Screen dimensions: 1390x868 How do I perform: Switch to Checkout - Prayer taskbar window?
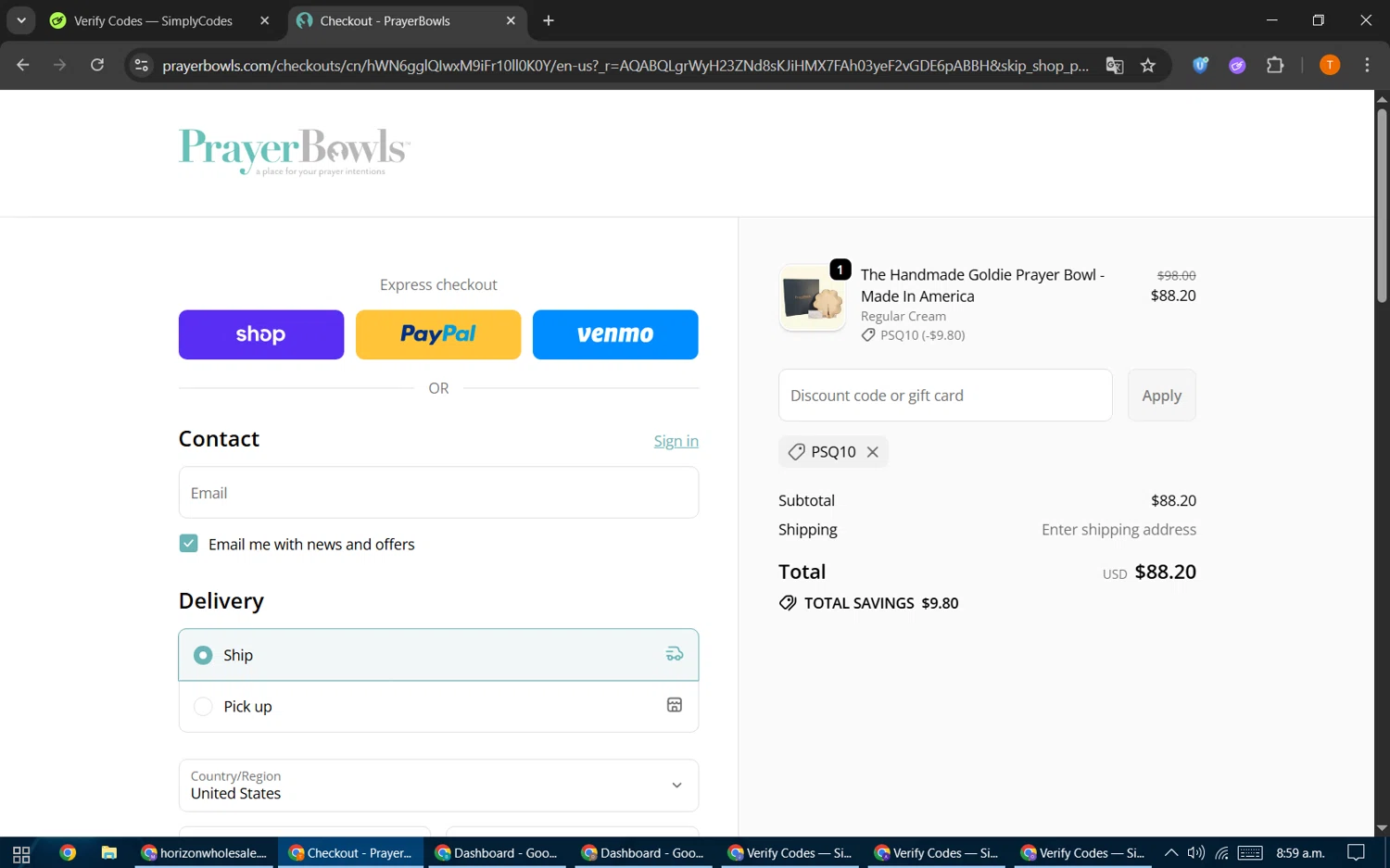[x=351, y=853]
